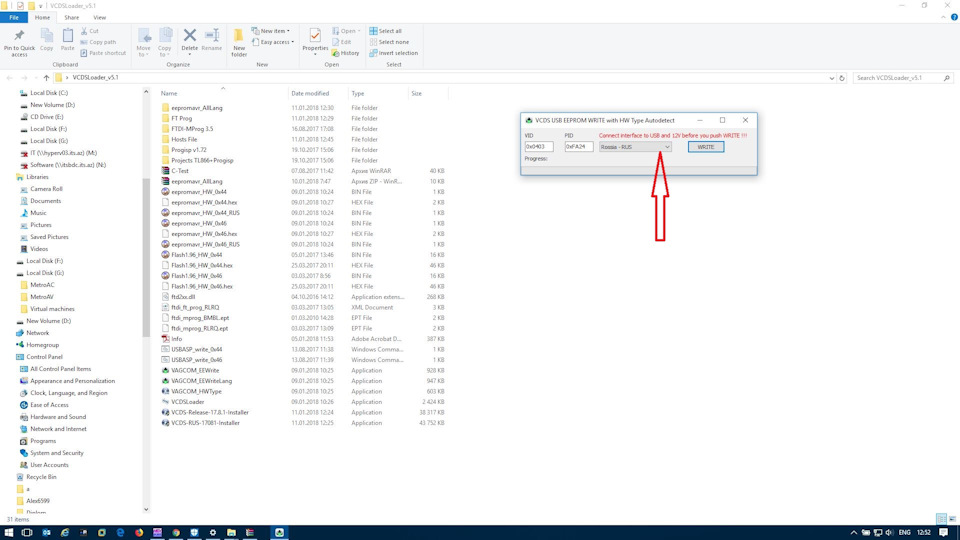This screenshot has width=960, height=540.
Task: Click the VID input field
Action: pyautogui.click(x=539, y=147)
